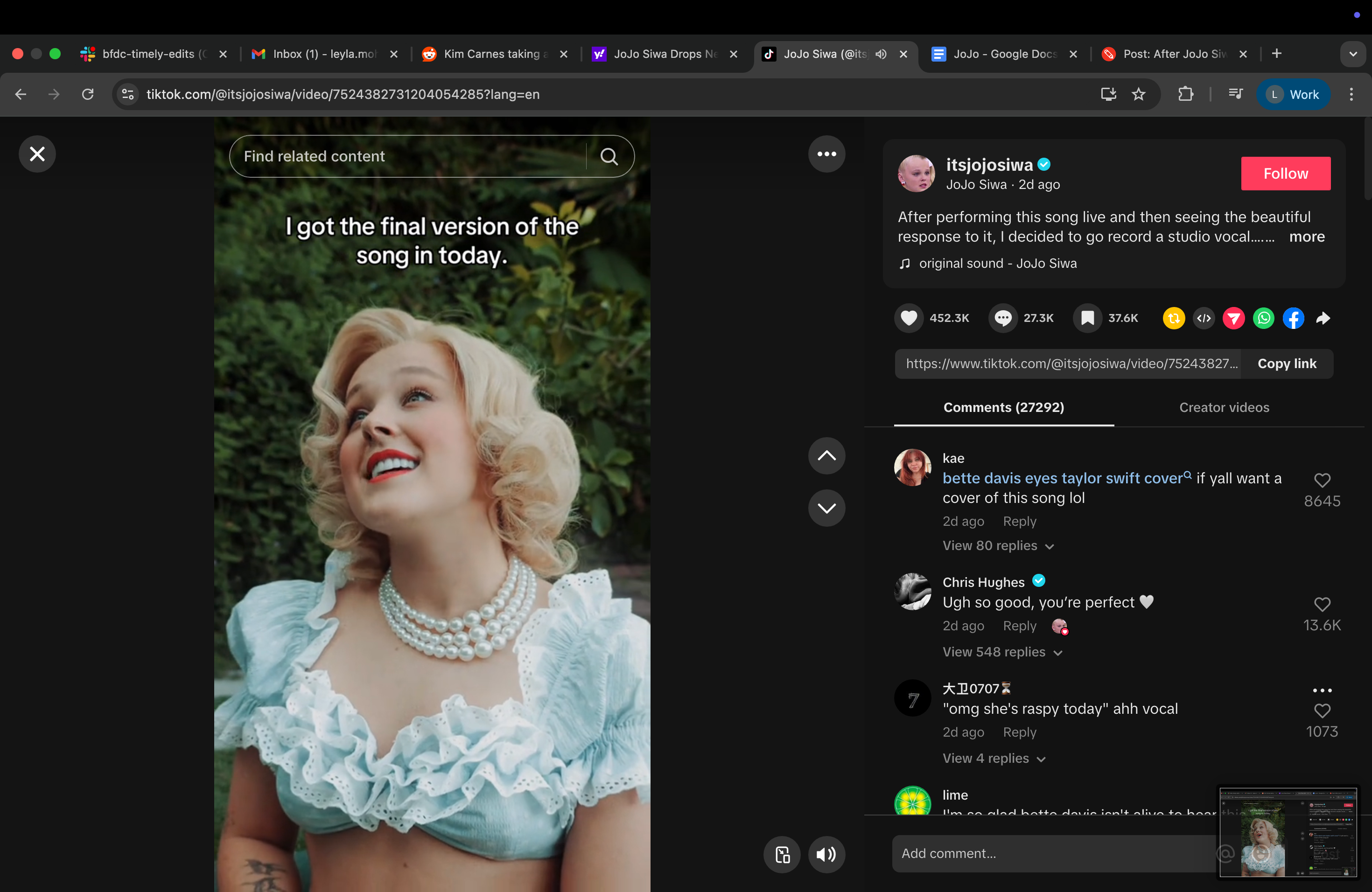Click the Add comment field
Screen dimensions: 1372x892
tap(1055, 853)
